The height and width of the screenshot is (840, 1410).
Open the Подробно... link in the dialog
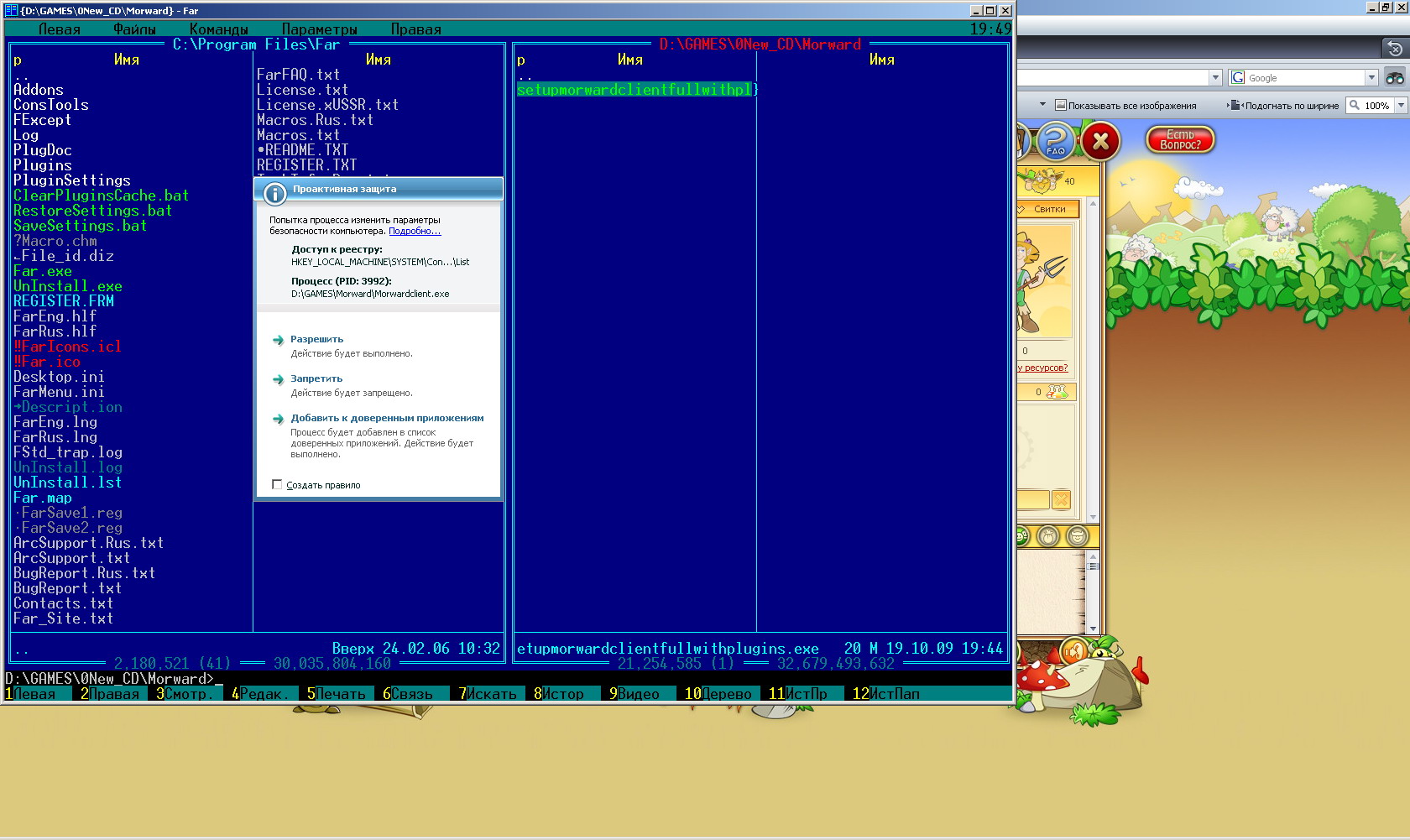[415, 231]
